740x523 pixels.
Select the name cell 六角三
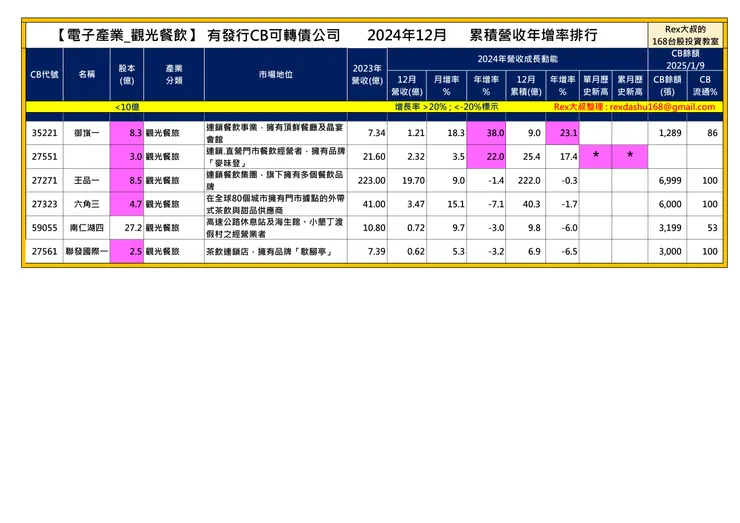pyautogui.click(x=86, y=204)
